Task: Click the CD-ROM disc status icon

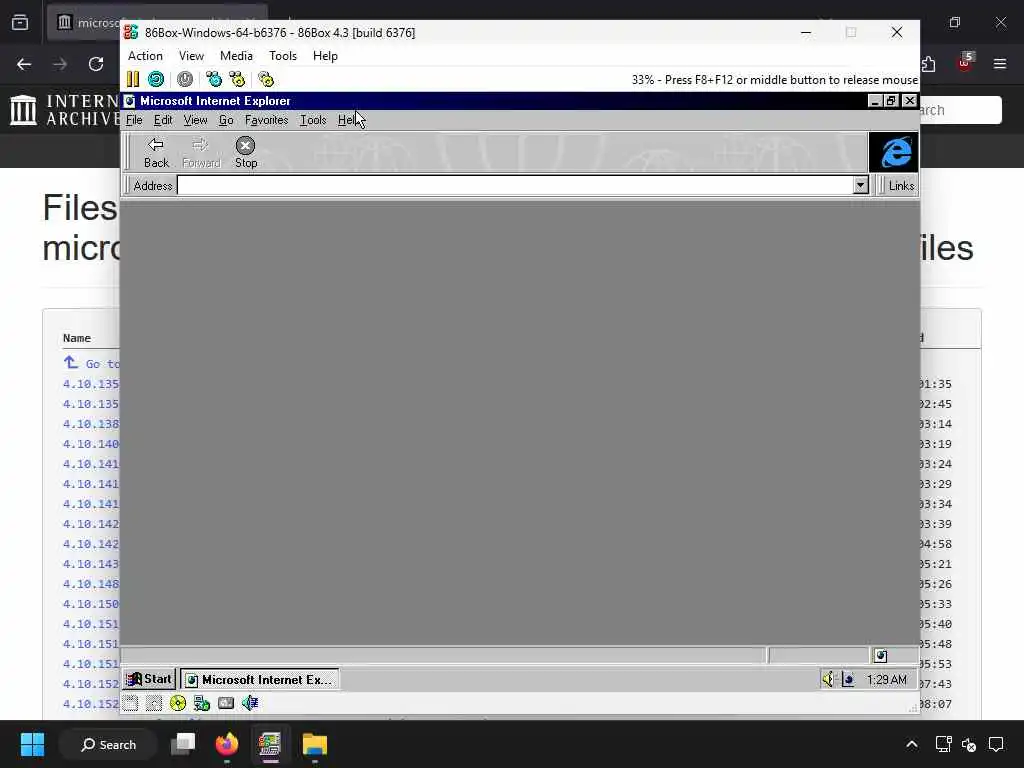Action: (x=178, y=703)
